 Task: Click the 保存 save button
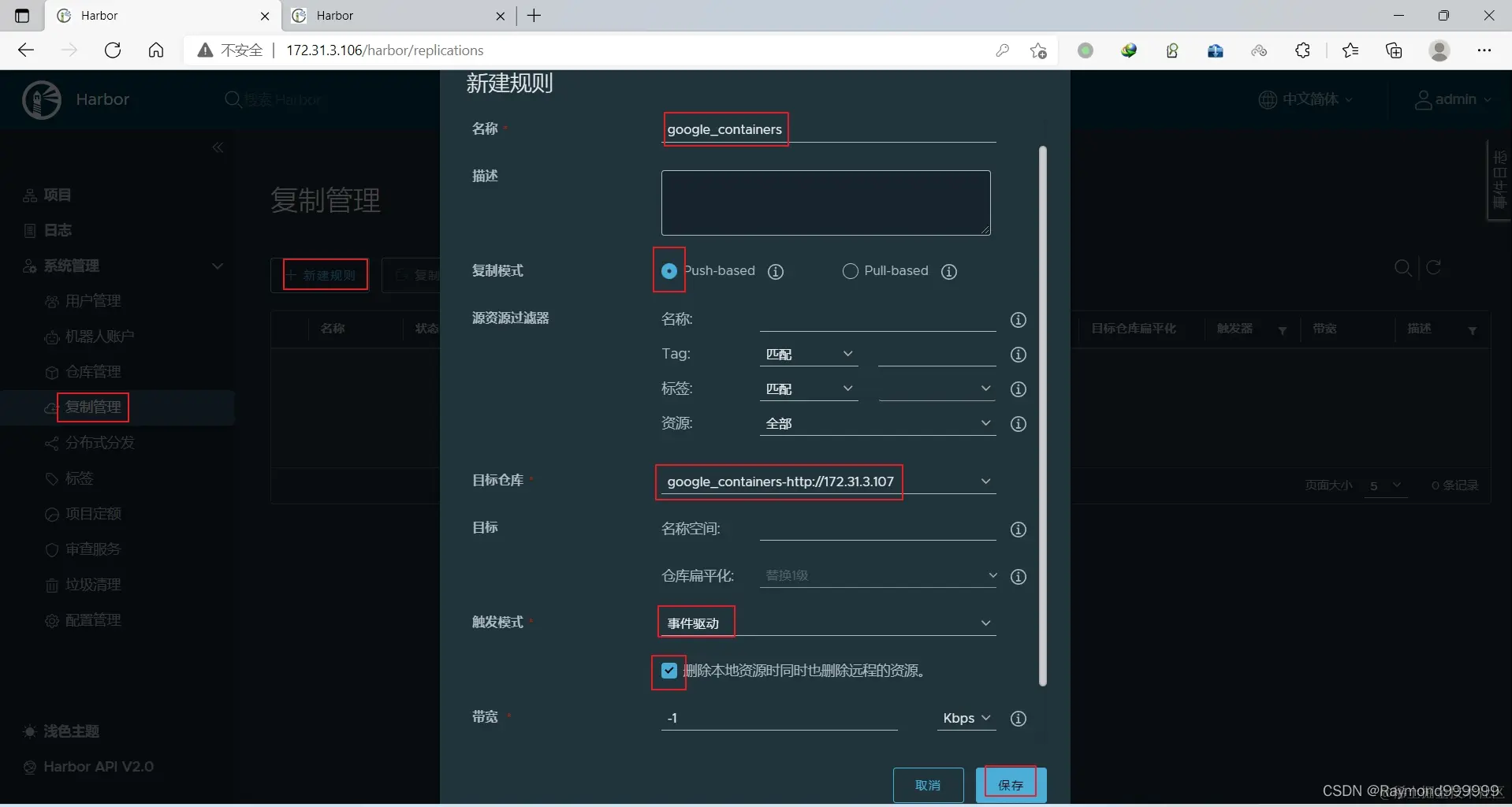point(1010,785)
